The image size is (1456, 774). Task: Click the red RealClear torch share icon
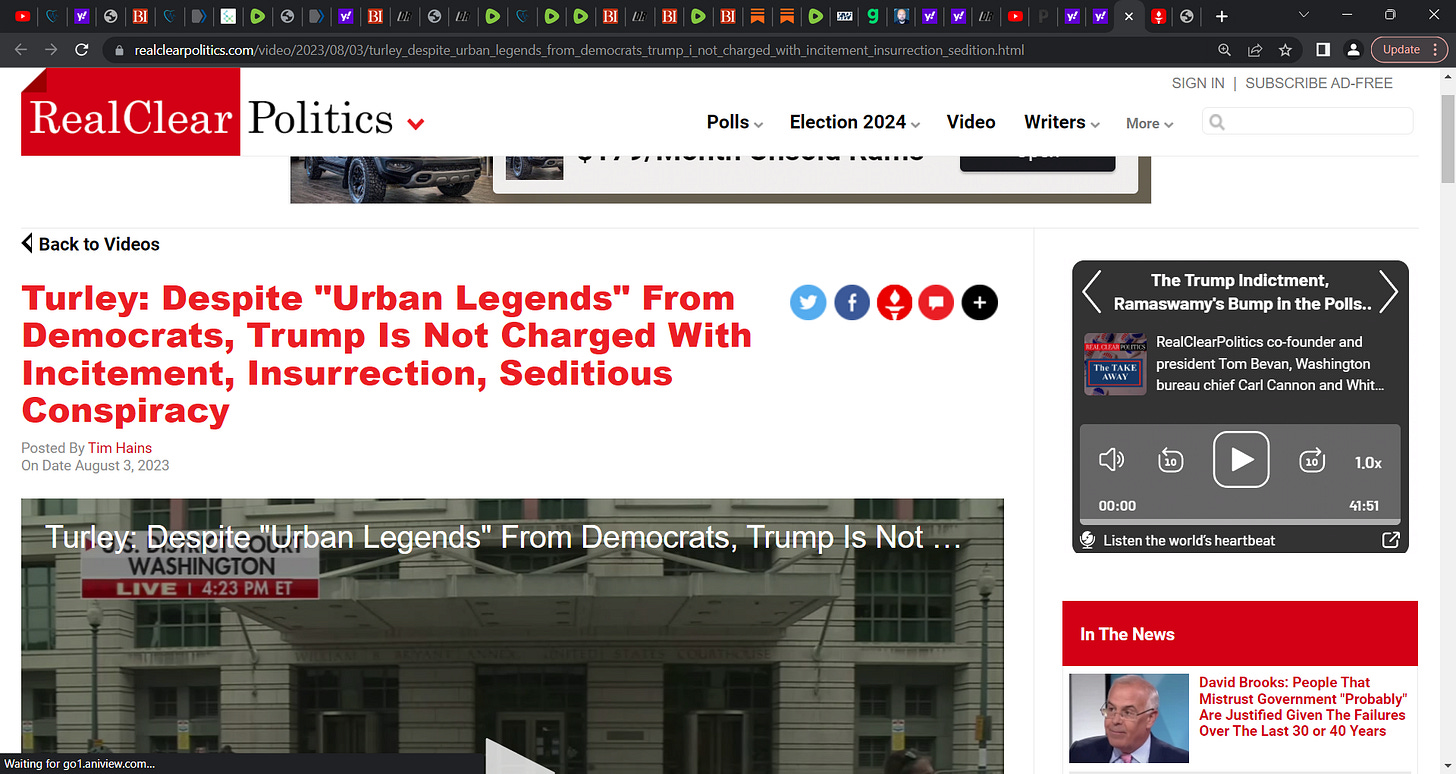pyautogui.click(x=894, y=302)
